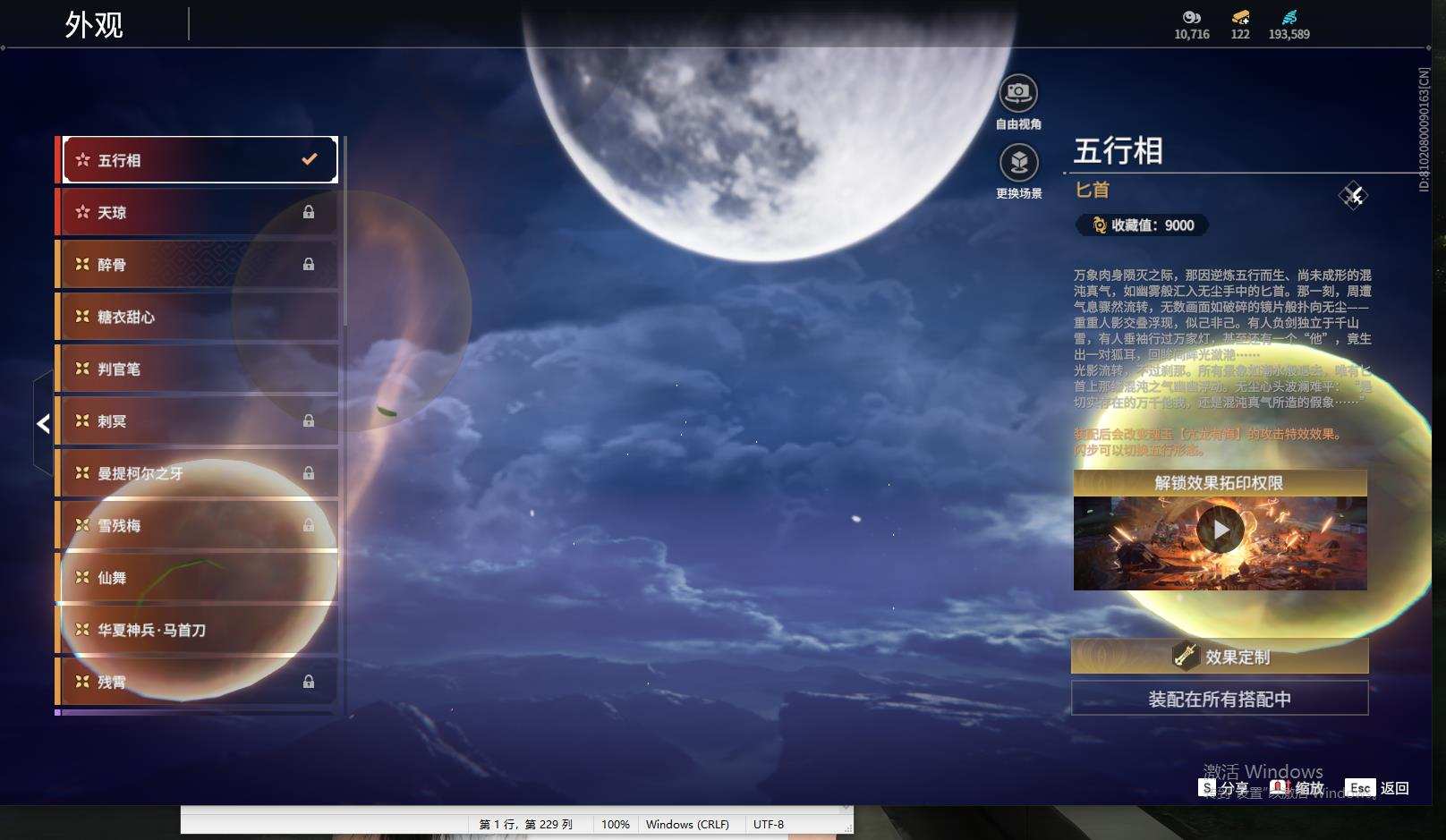This screenshot has width=1446, height=840.
Task: Click the lock icon on 残霄 row
Action: click(309, 682)
